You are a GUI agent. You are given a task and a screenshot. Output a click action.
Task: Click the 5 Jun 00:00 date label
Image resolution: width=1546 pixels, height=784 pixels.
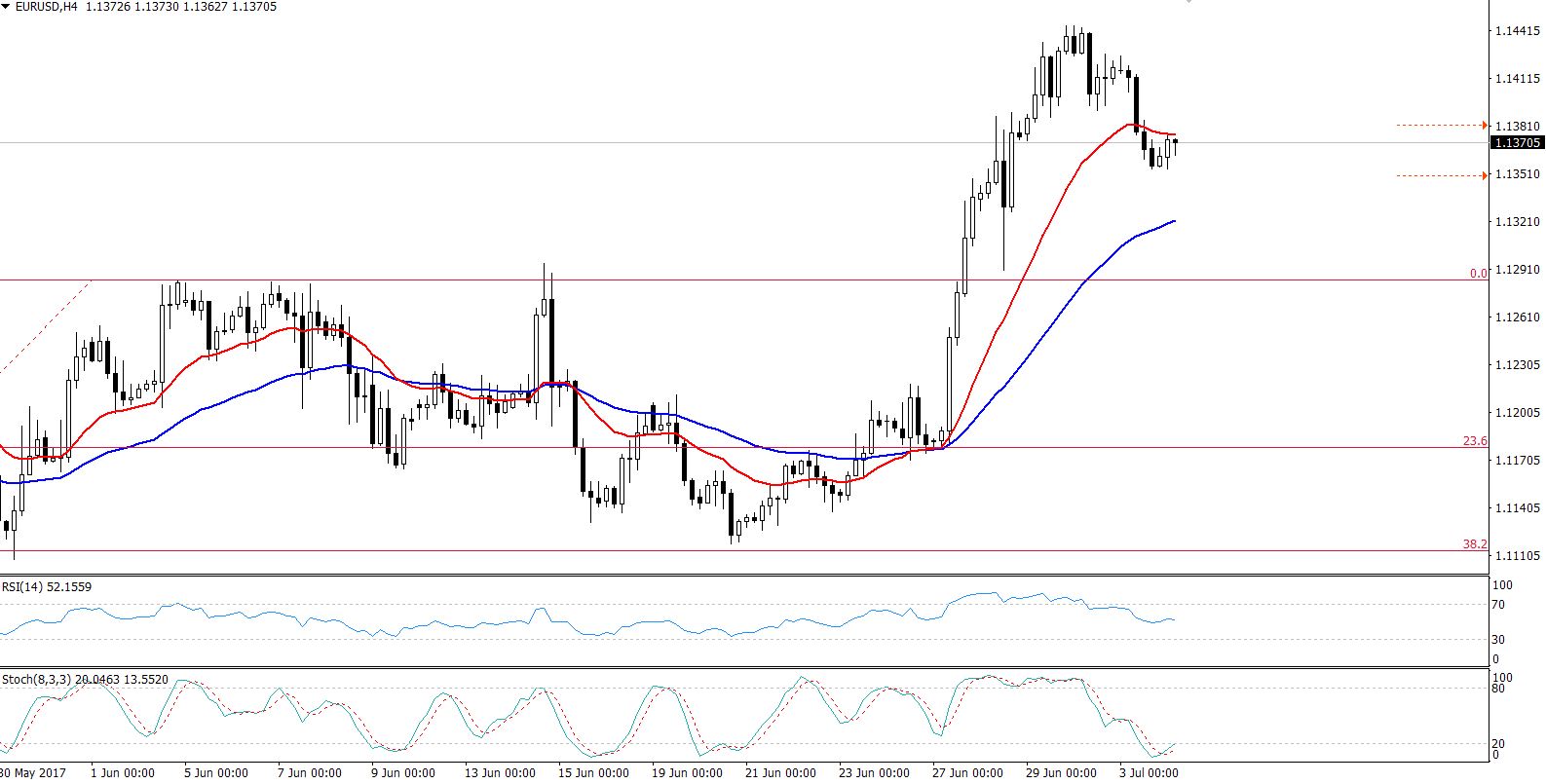[x=216, y=773]
